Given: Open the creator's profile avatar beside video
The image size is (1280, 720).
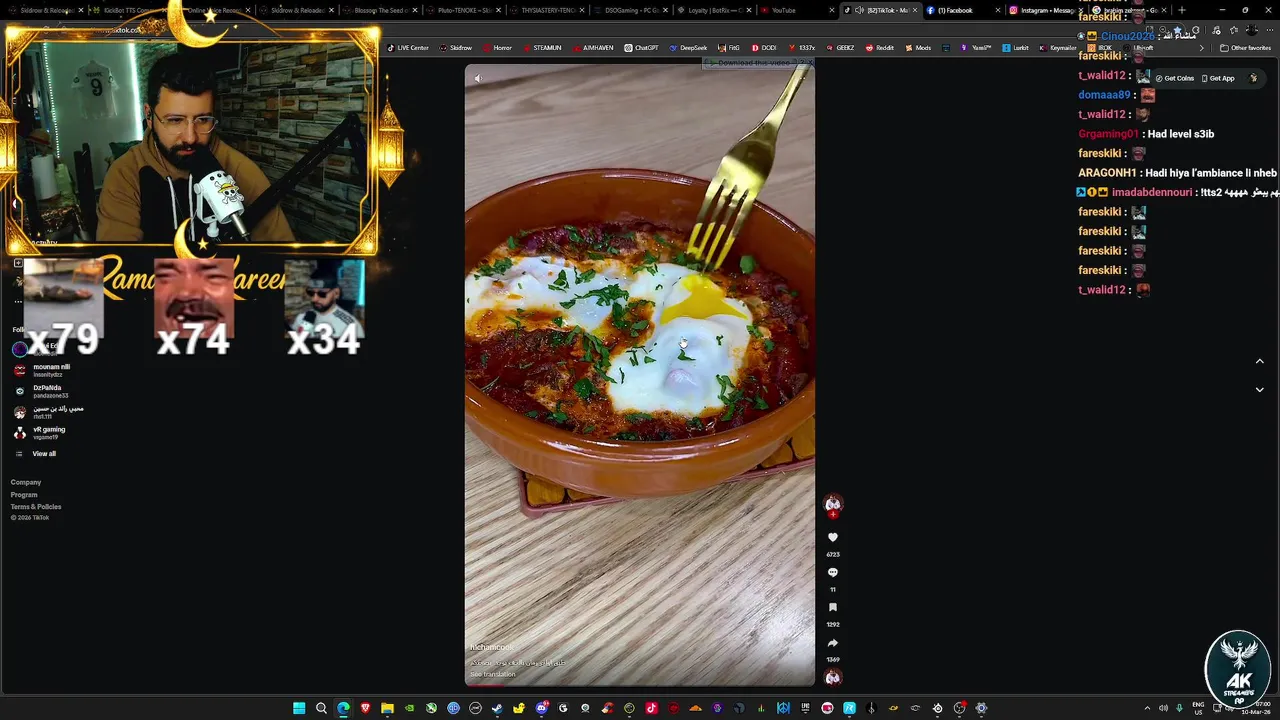Looking at the screenshot, I should [x=832, y=505].
